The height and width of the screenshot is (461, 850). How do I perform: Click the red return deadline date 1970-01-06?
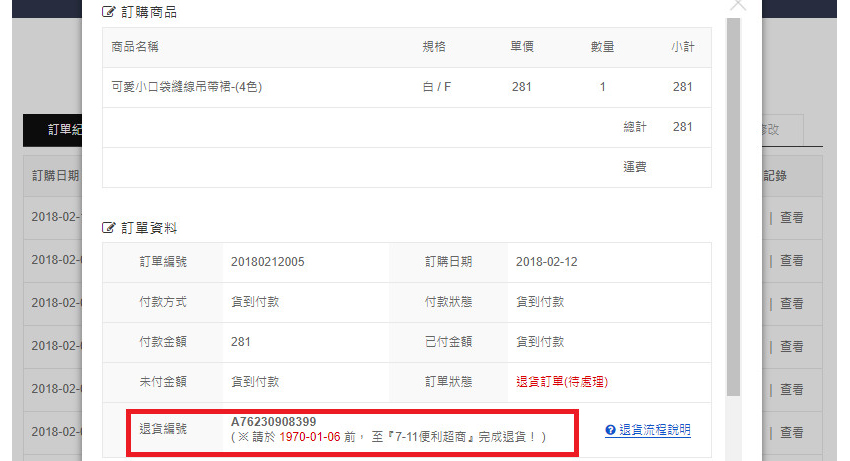coord(309,437)
